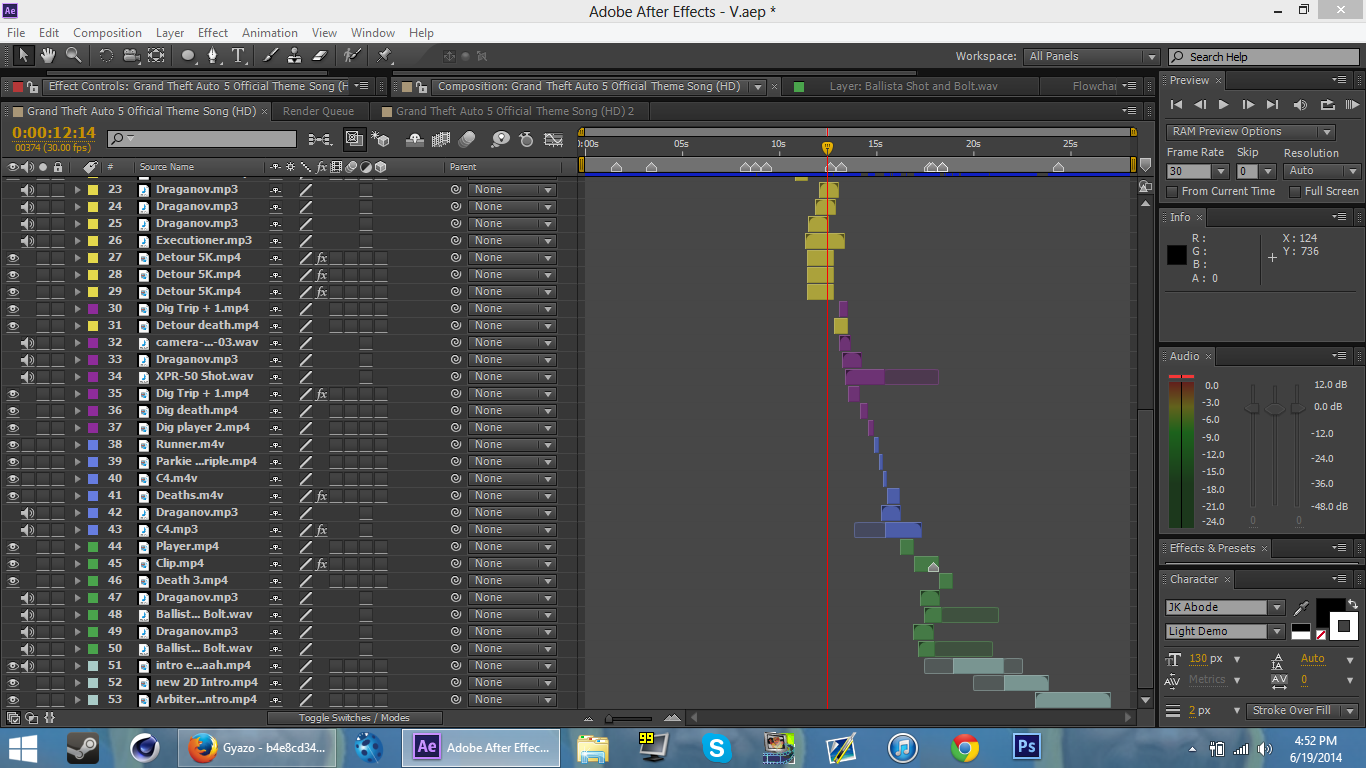Toggle Live Update in timeline
This screenshot has width=1366, height=768.
[354, 139]
